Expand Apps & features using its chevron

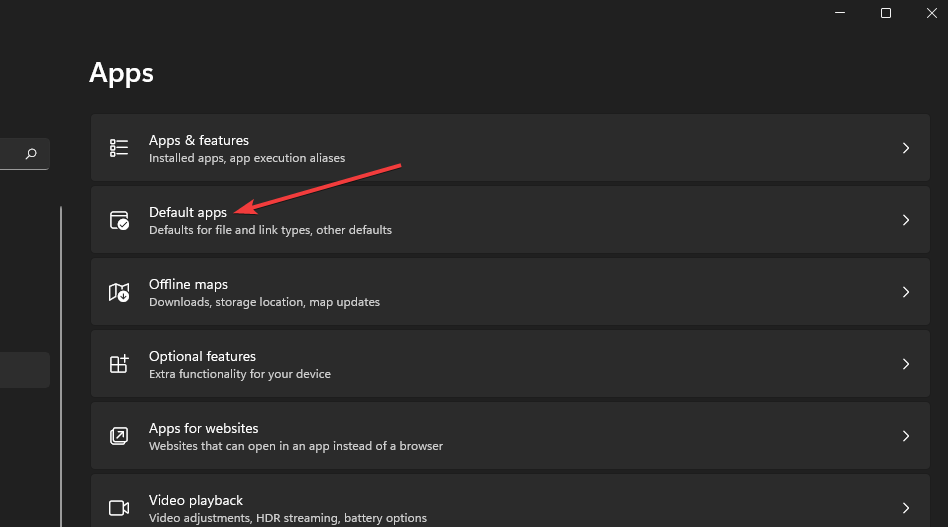[905, 148]
